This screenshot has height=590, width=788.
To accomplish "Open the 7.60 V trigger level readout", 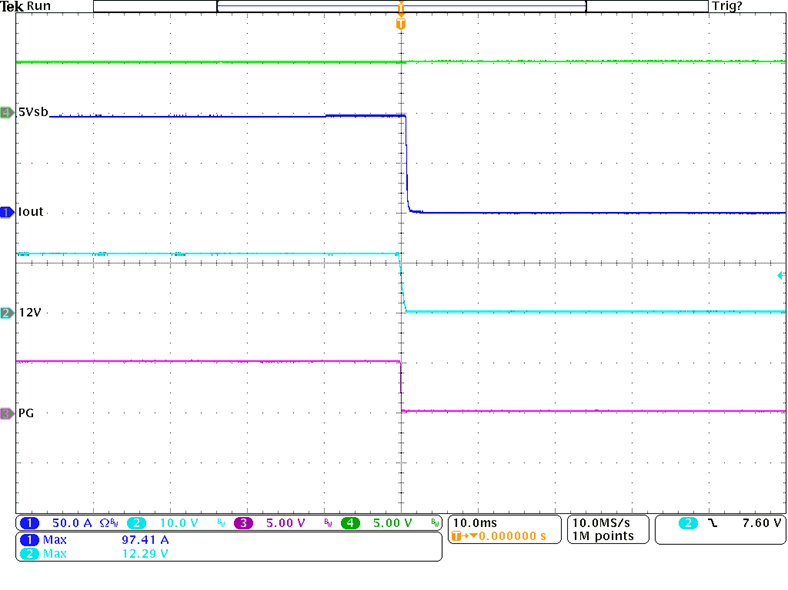I will point(759,523).
